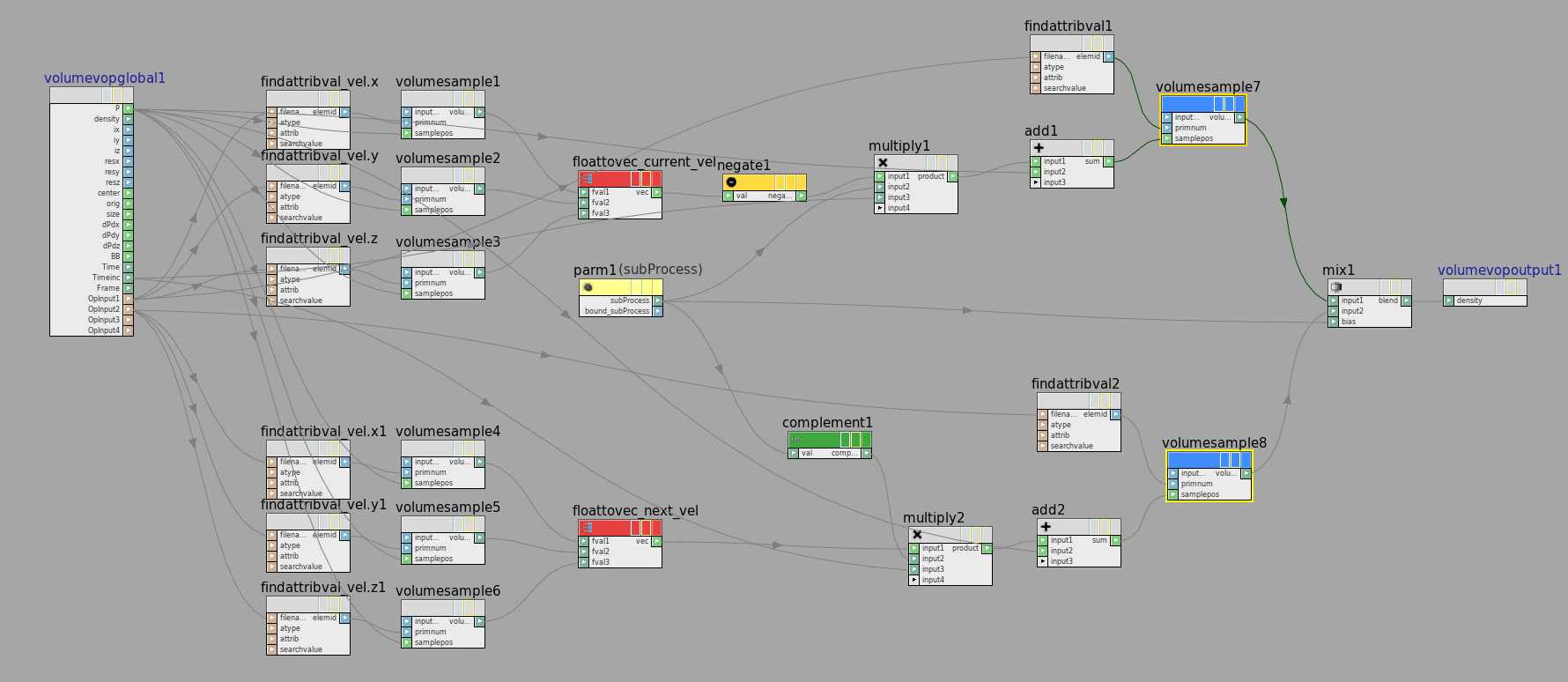Select the floattovec_next_vel node name label
1568x682 pixels.
point(635,511)
